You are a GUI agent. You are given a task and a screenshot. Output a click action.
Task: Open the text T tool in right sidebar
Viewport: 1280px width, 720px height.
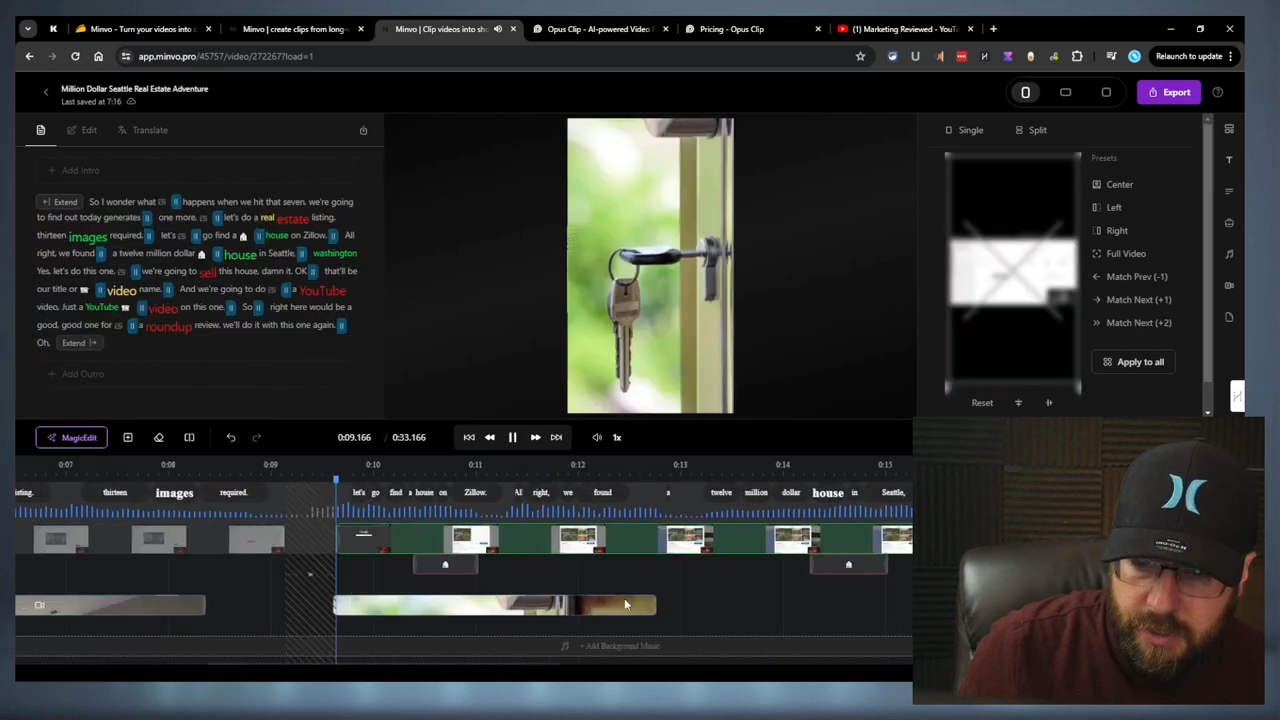[1229, 160]
